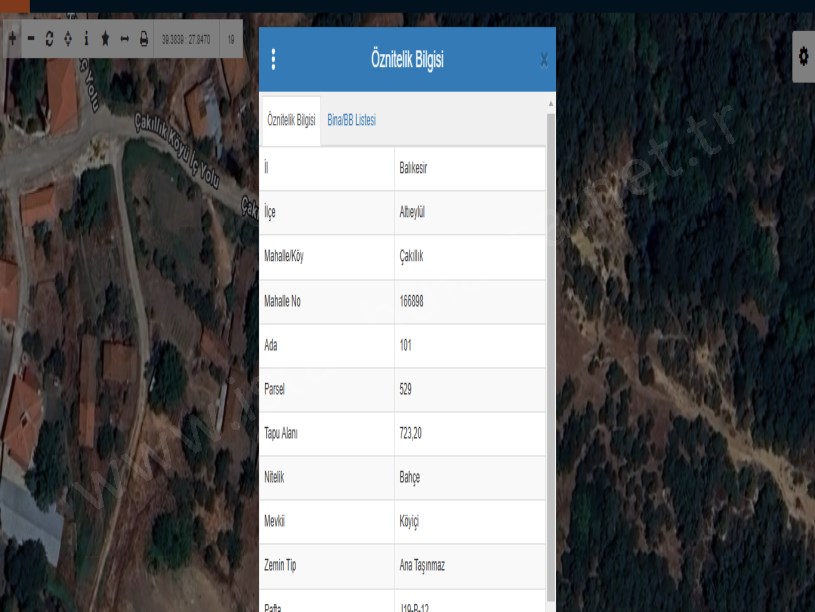Image resolution: width=815 pixels, height=612 pixels.
Task: Select the pan/locate diamond icon
Action: (x=67, y=40)
